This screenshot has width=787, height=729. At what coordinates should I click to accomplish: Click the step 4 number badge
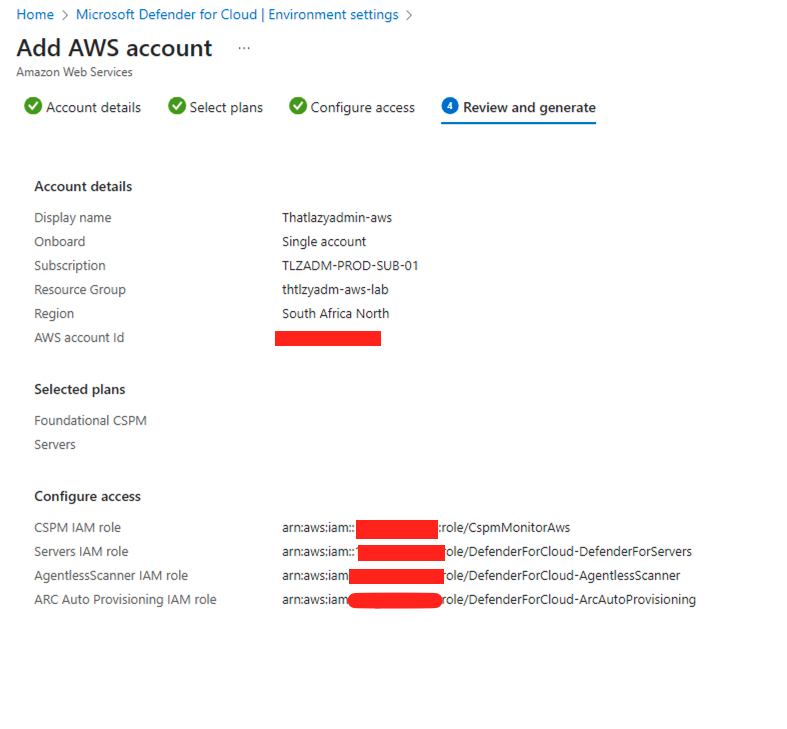[450, 106]
